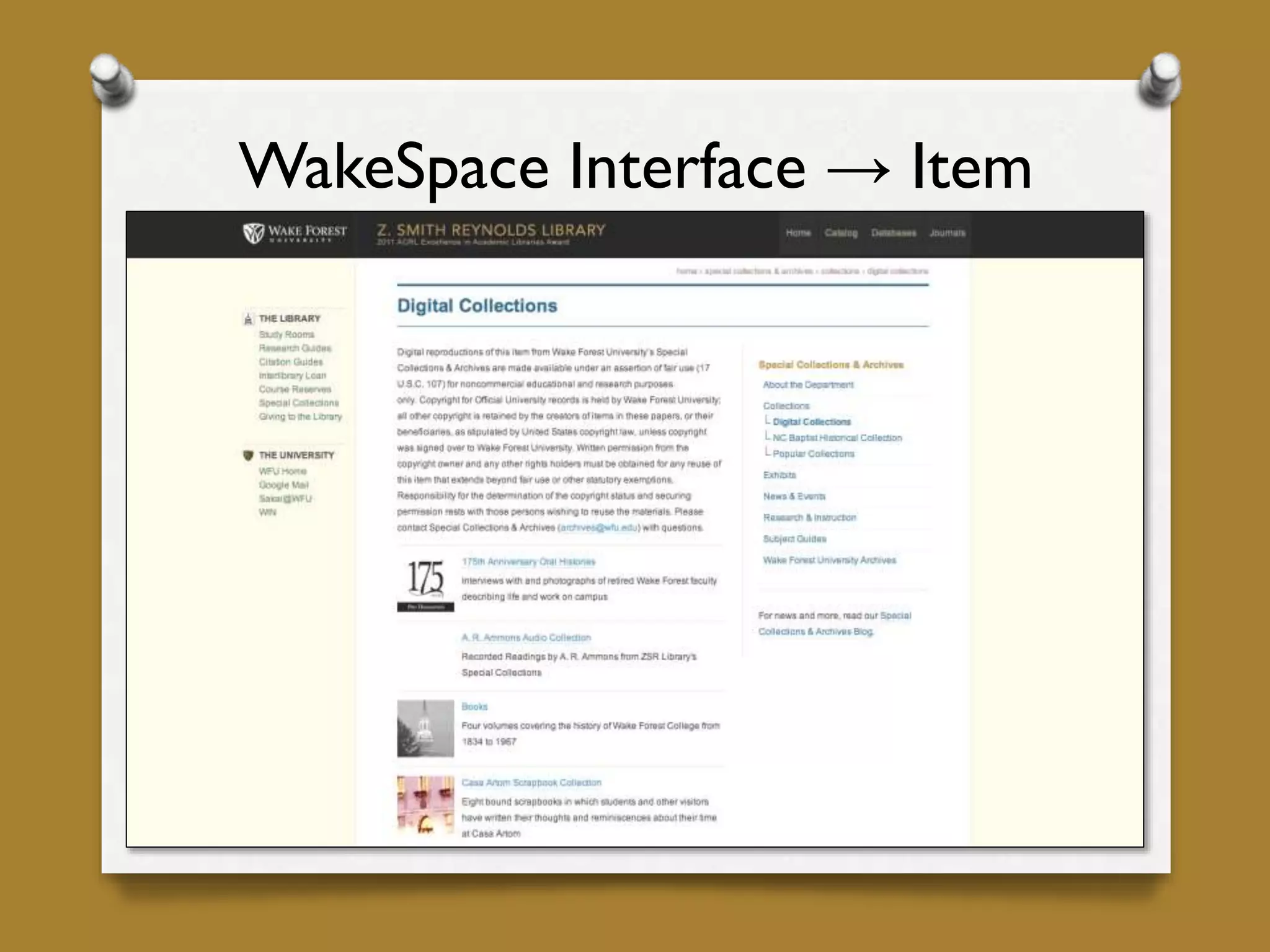1270x952 pixels.
Task: Open Citation Guides link
Action: pos(291,362)
